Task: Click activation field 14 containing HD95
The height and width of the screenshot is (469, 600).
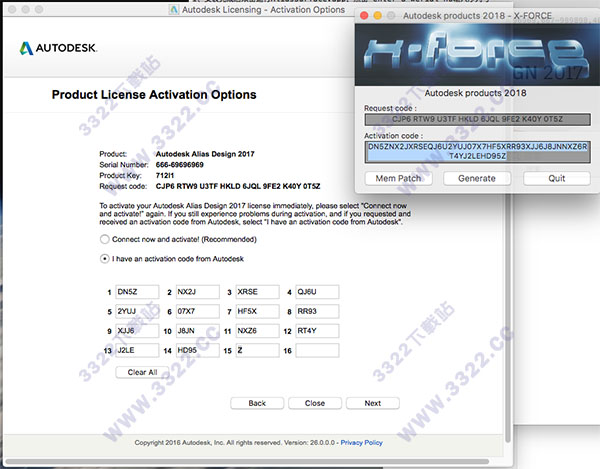Action: (x=197, y=350)
